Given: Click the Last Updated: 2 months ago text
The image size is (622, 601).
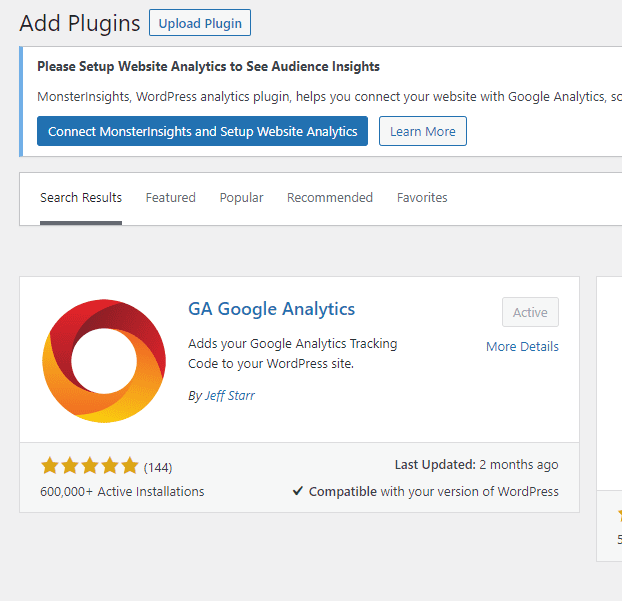Looking at the screenshot, I should tap(476, 465).
